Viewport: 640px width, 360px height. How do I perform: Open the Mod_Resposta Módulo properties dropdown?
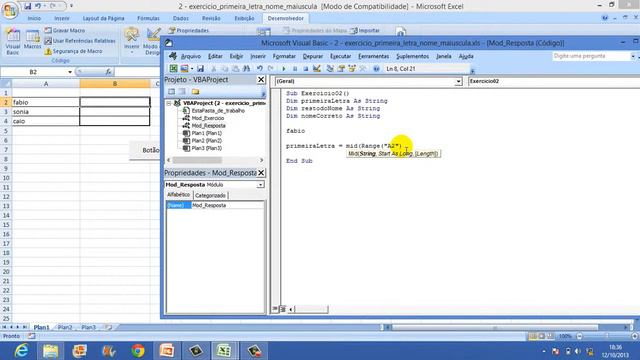tap(260, 185)
